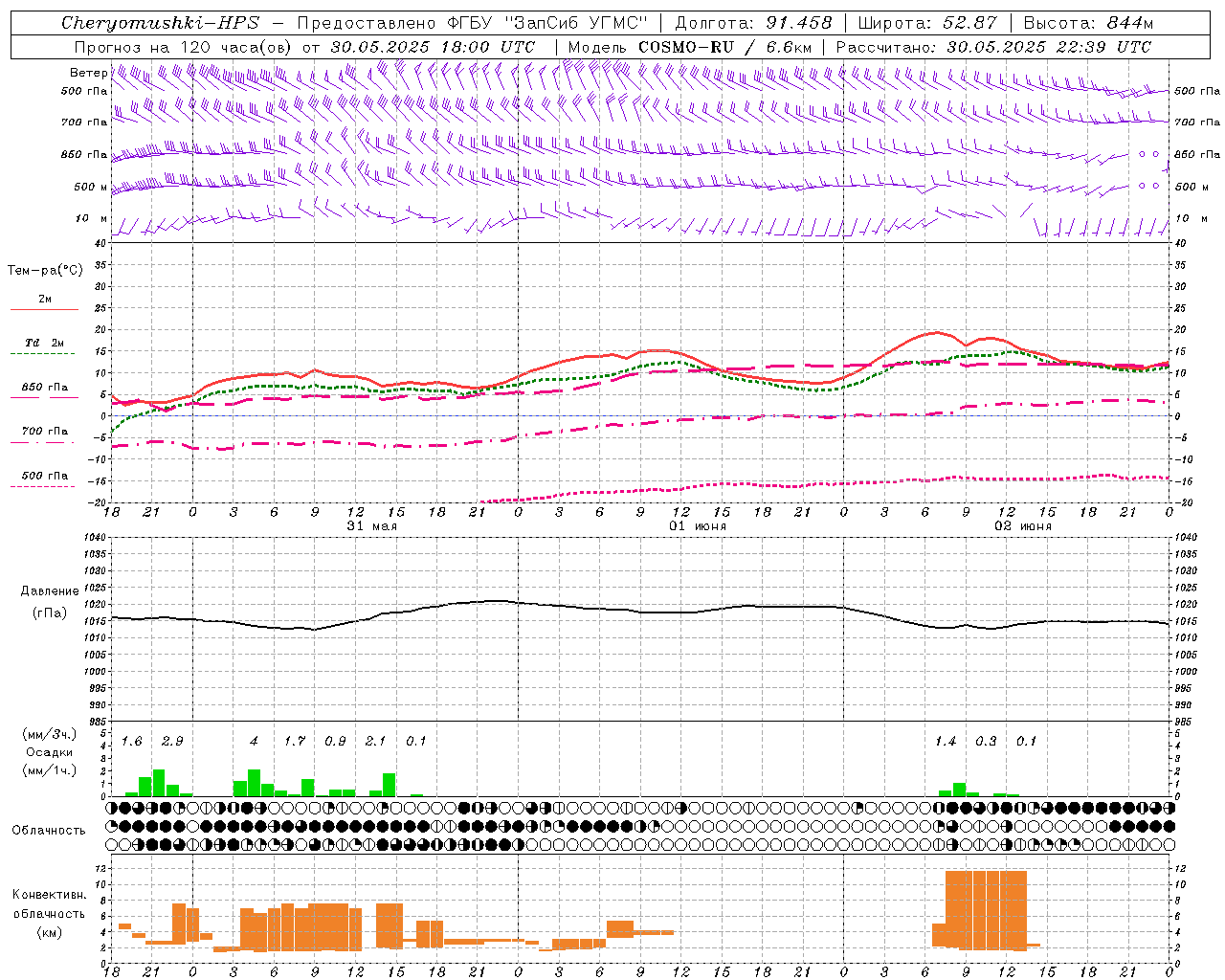Click the timestamp "Рассчитано: 30.05.2025 22:39 UTC"
1225x980 pixels.
click(993, 47)
